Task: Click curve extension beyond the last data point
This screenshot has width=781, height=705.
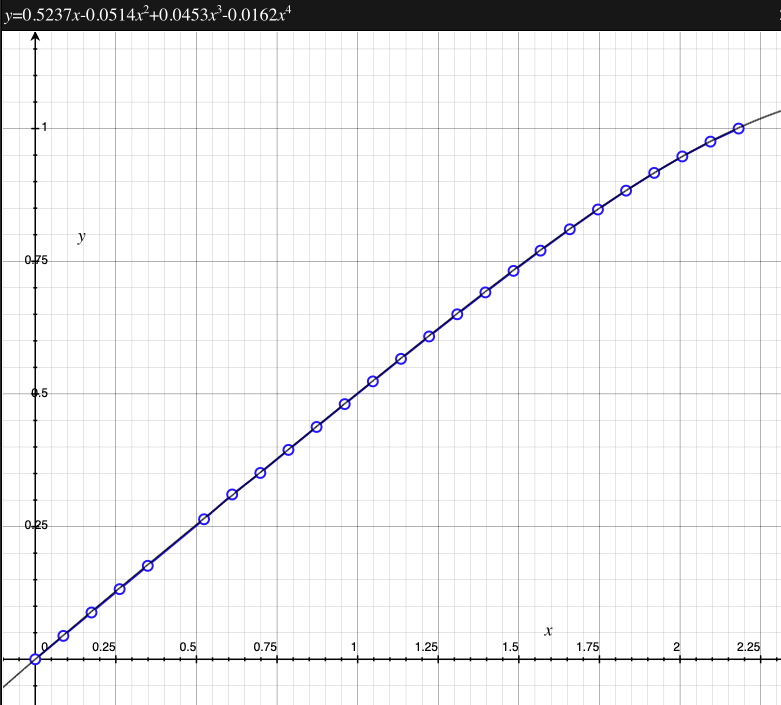Action: [x=762, y=117]
